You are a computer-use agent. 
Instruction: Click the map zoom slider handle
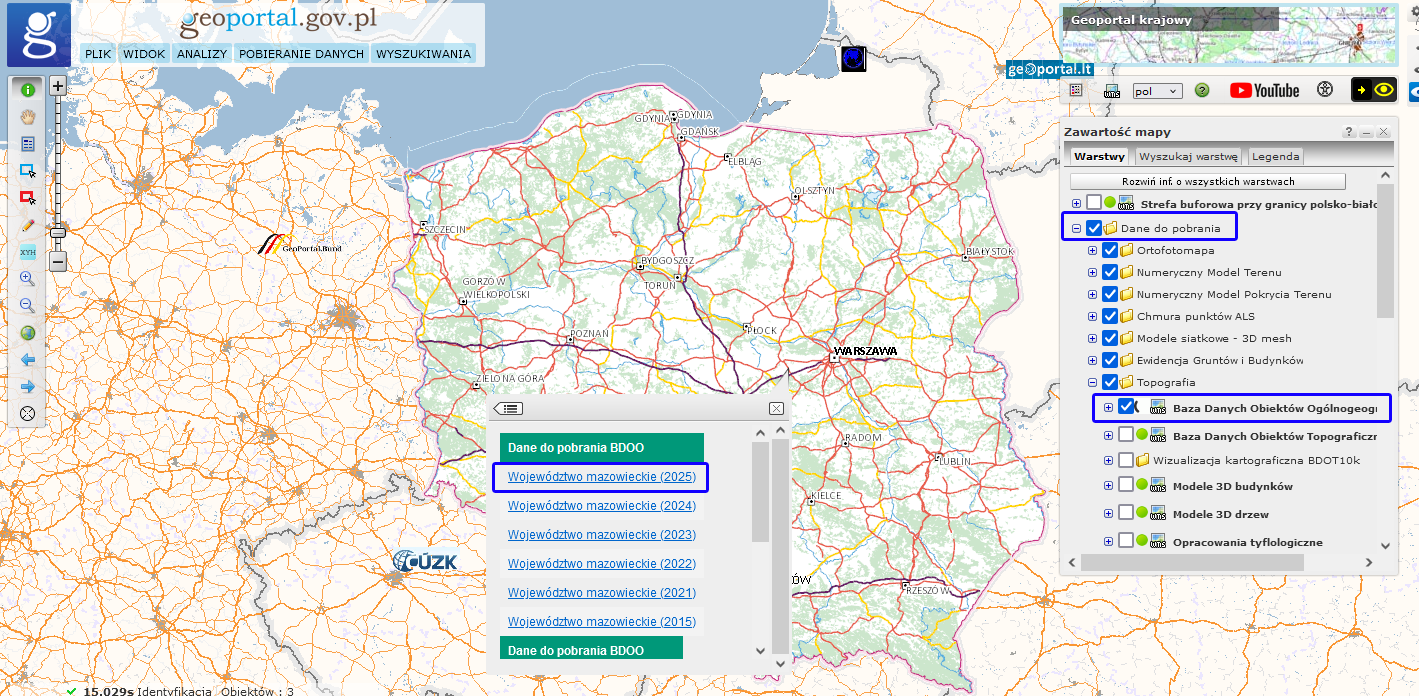pos(58,233)
